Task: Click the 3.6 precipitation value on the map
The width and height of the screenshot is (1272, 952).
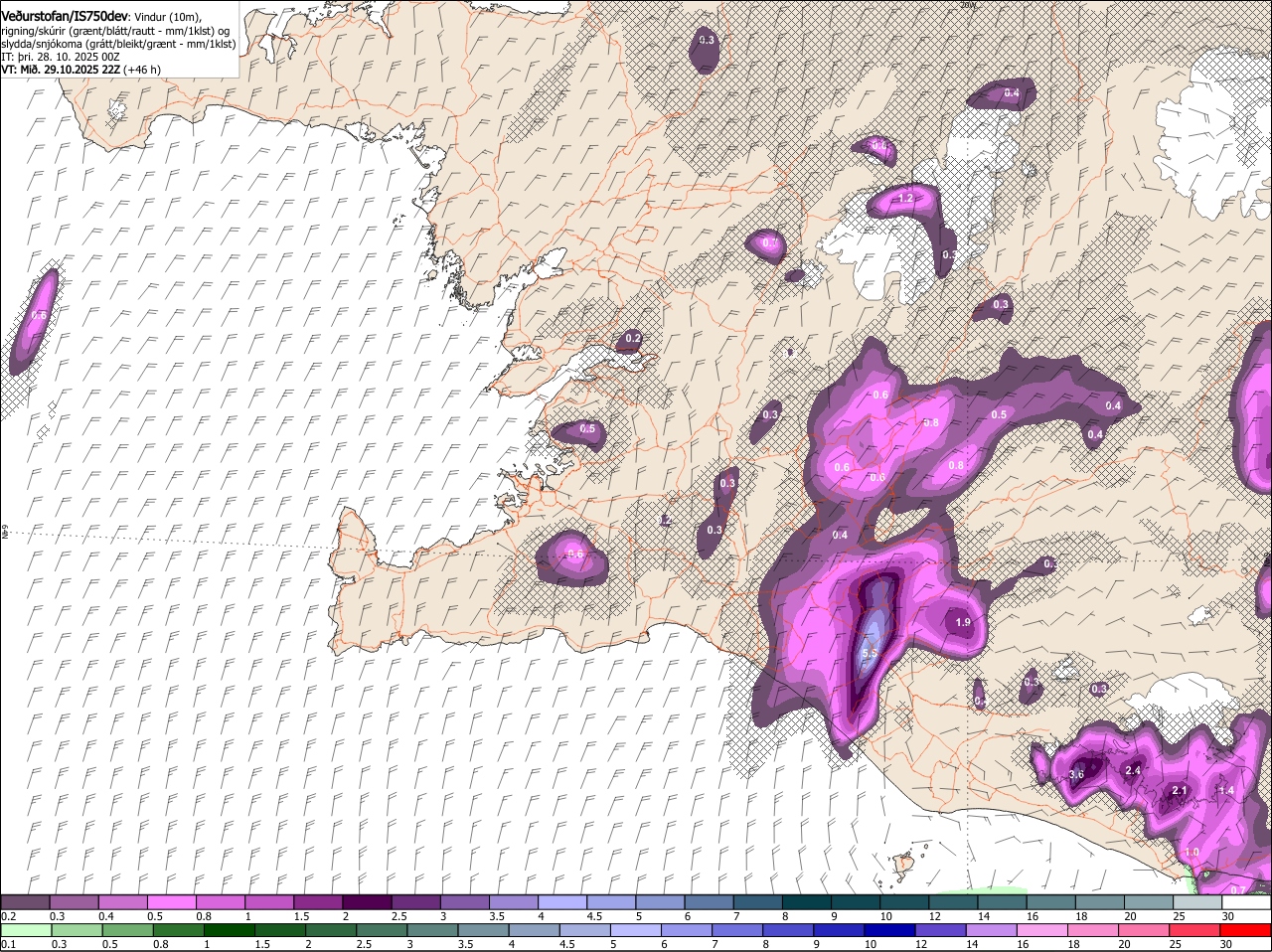Action: point(1076,774)
